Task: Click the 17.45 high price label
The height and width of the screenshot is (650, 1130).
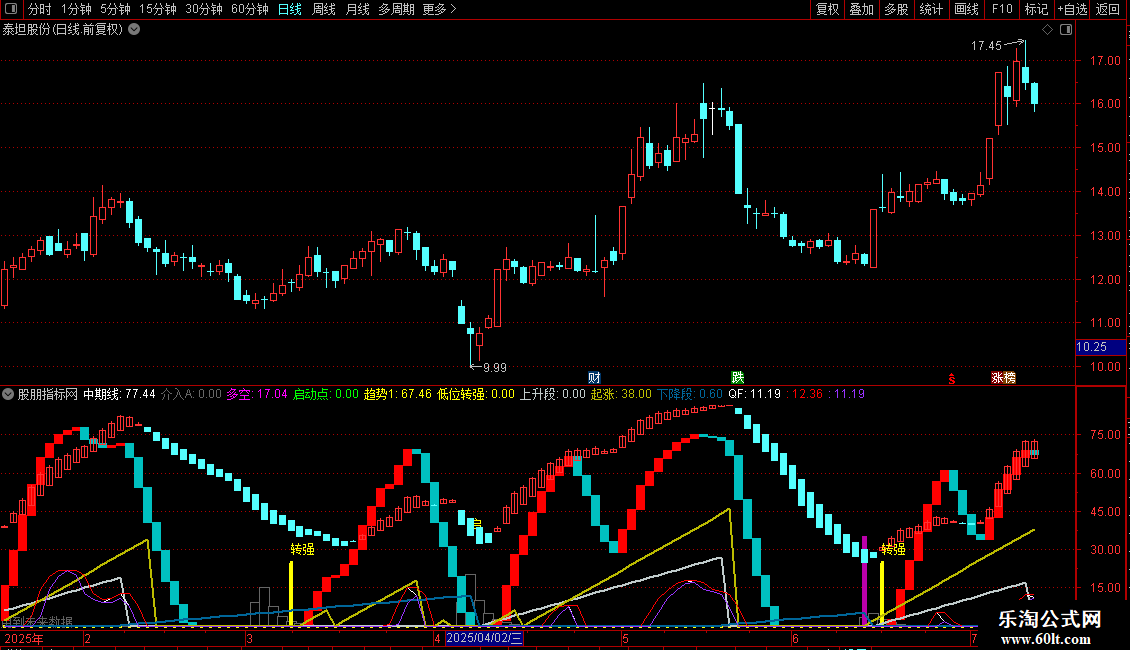Action: pyautogui.click(x=986, y=45)
